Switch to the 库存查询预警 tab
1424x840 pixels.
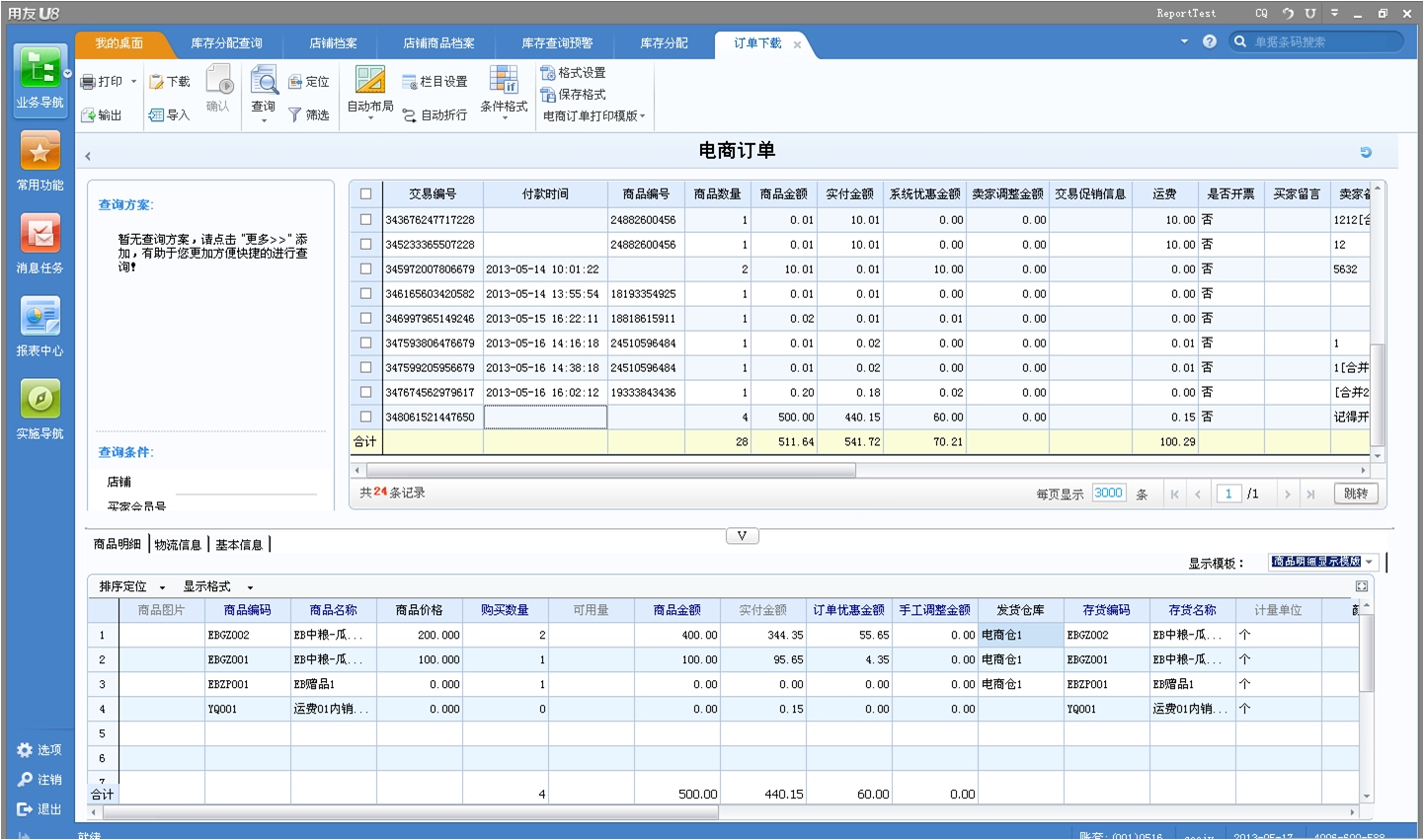[557, 43]
